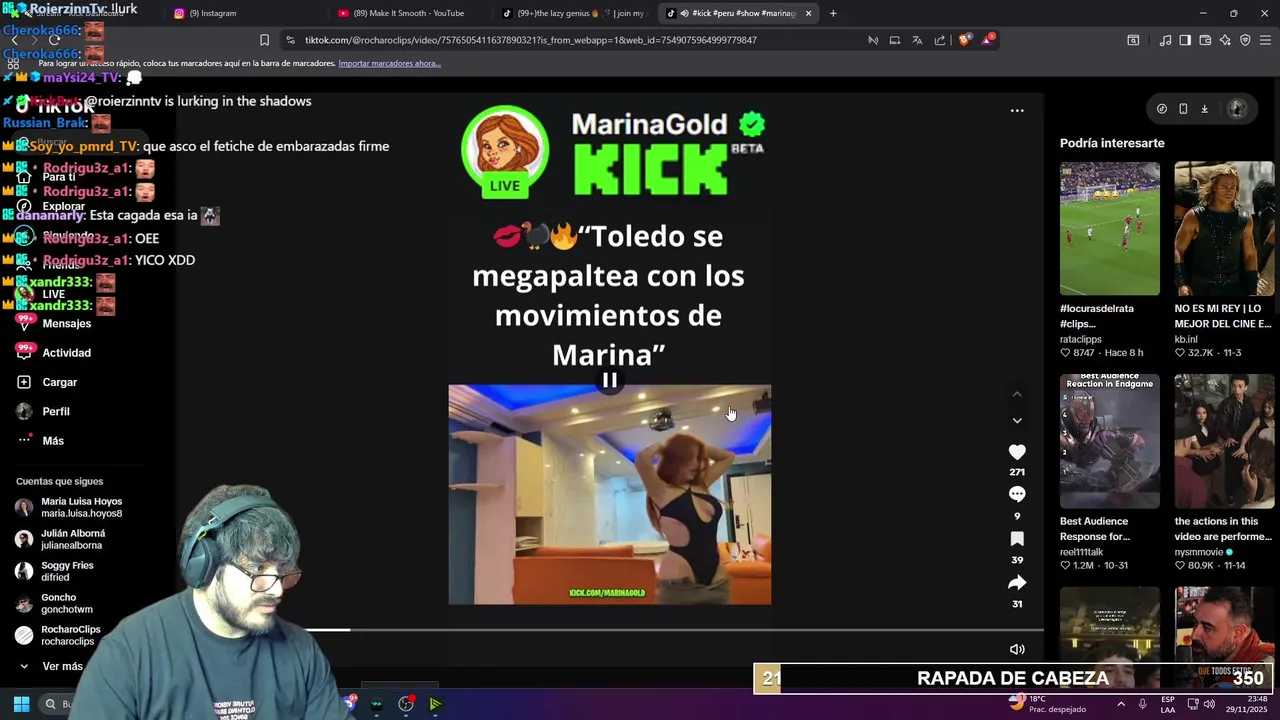The width and height of the screenshot is (1280, 720).
Task: Like the video with the heart icon
Action: pos(1017,452)
